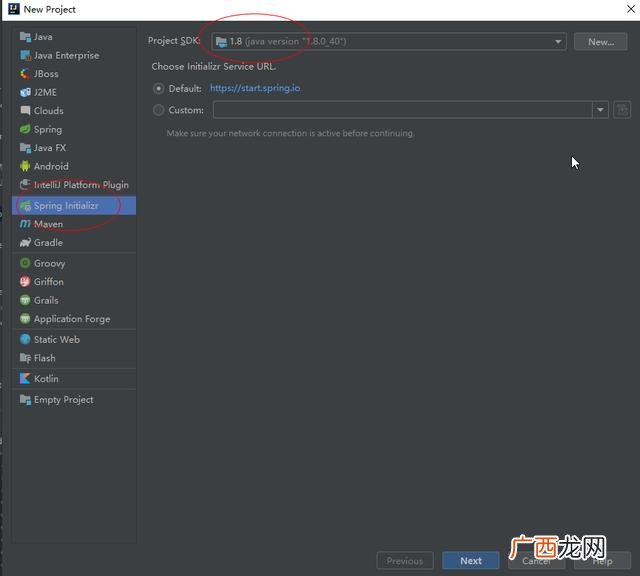Select the Clouds label

49,111
